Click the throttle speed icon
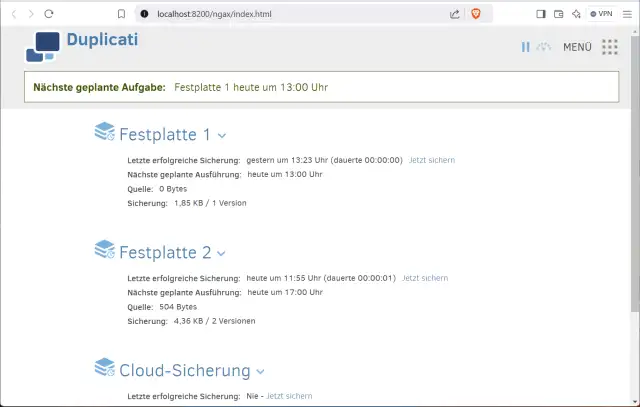Screen dimensions: 640x407 click(543, 47)
